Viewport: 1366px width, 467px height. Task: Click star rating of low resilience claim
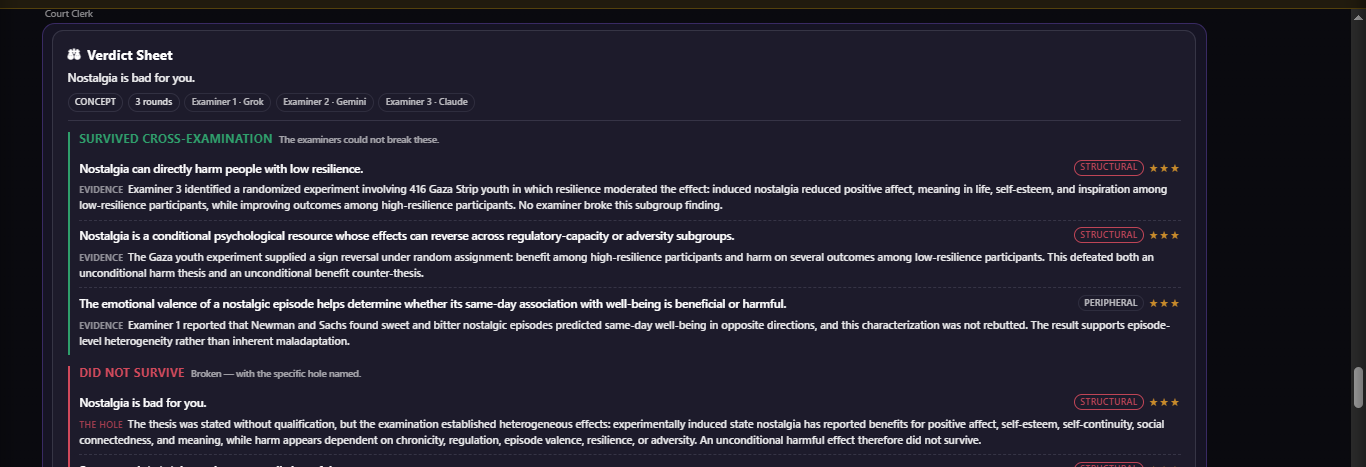(x=1164, y=168)
